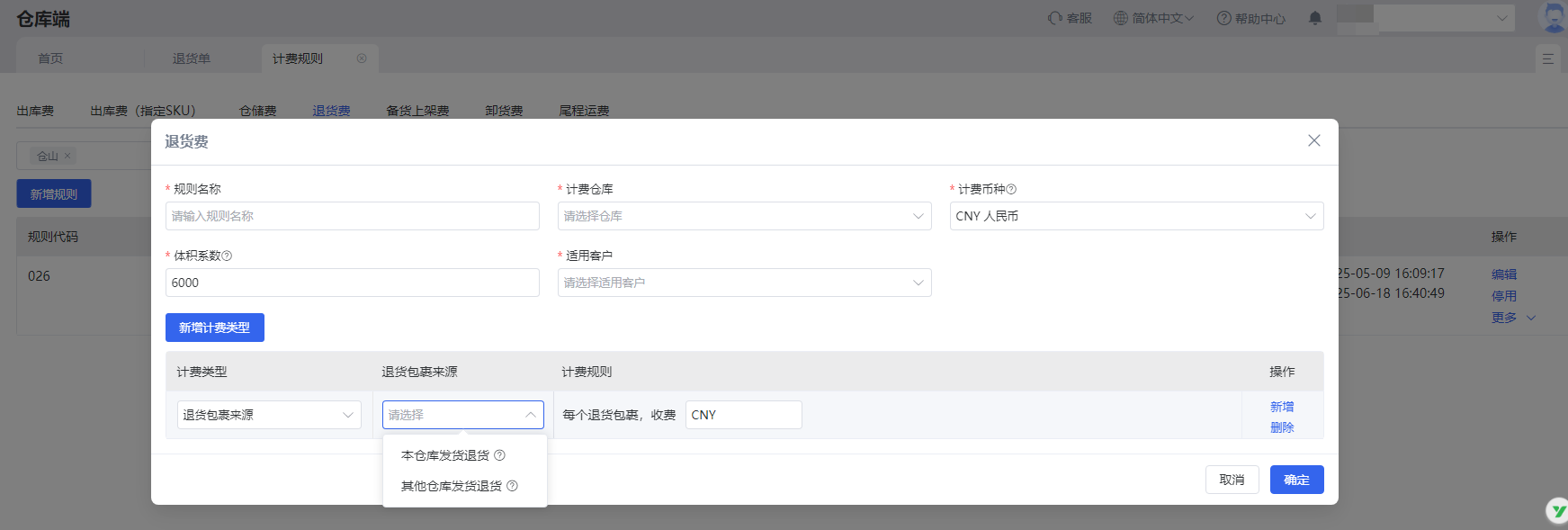Focus the 规则名称 input field
Image resolution: width=1568 pixels, height=530 pixels.
pyautogui.click(x=352, y=216)
